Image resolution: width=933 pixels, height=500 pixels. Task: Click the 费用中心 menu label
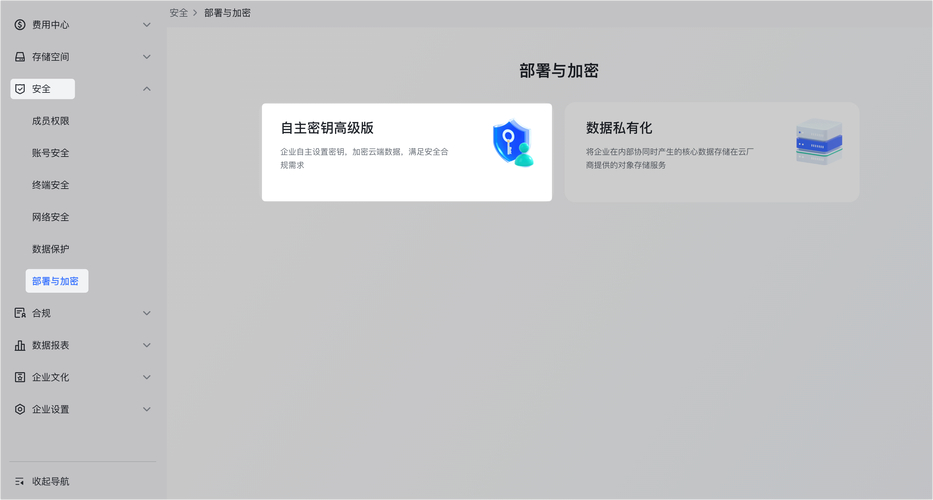[x=51, y=25]
